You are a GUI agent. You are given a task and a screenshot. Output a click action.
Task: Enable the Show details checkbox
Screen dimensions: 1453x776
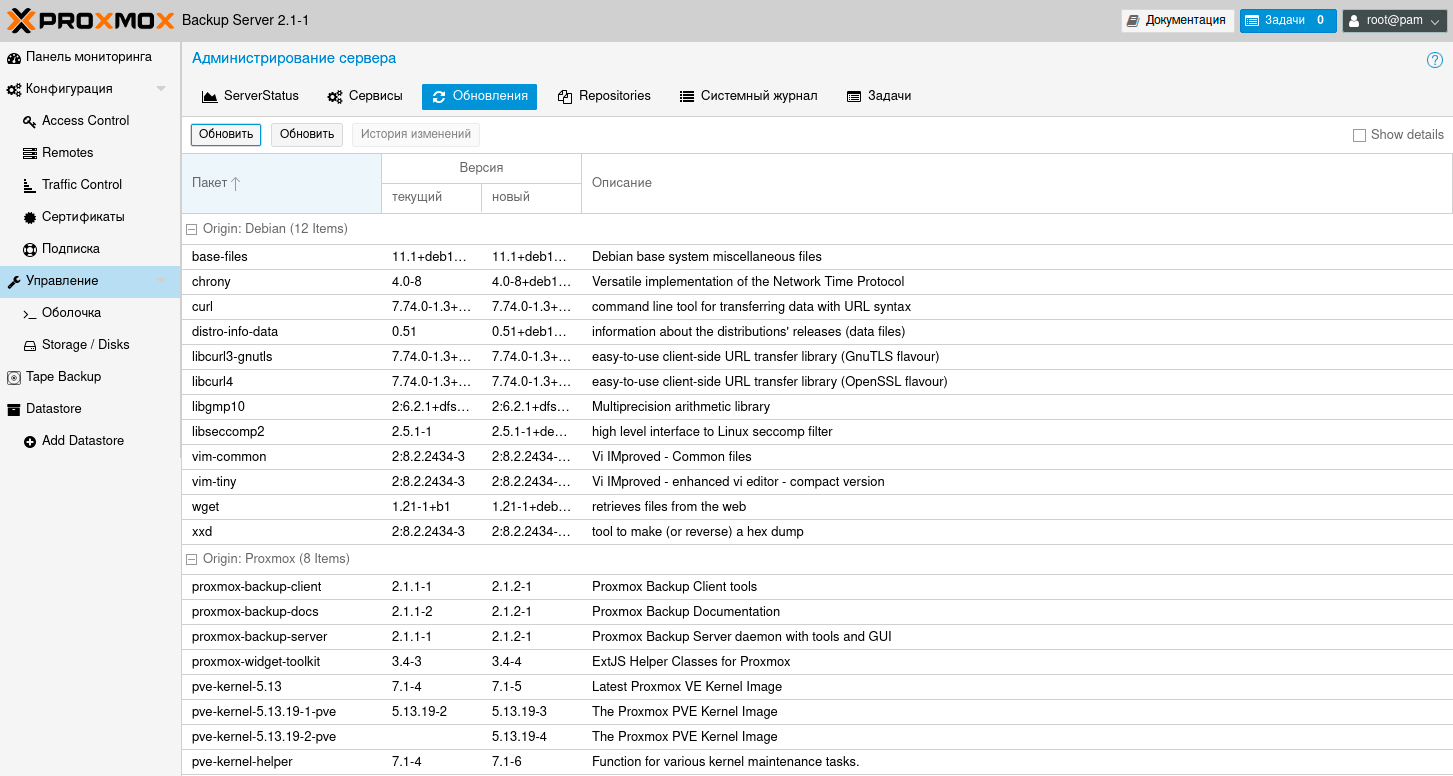(1359, 135)
